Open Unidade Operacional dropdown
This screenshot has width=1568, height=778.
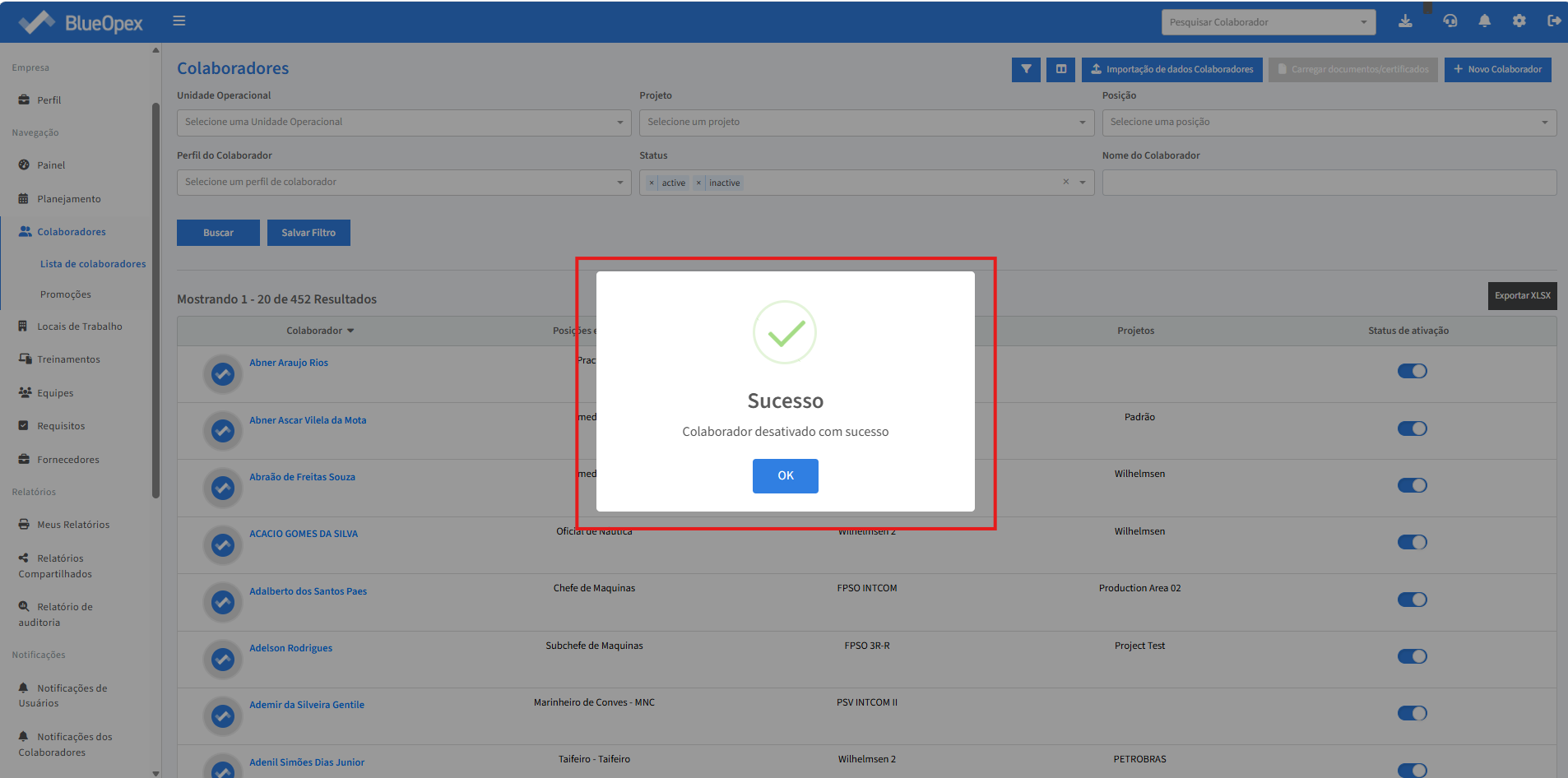pyautogui.click(x=404, y=123)
